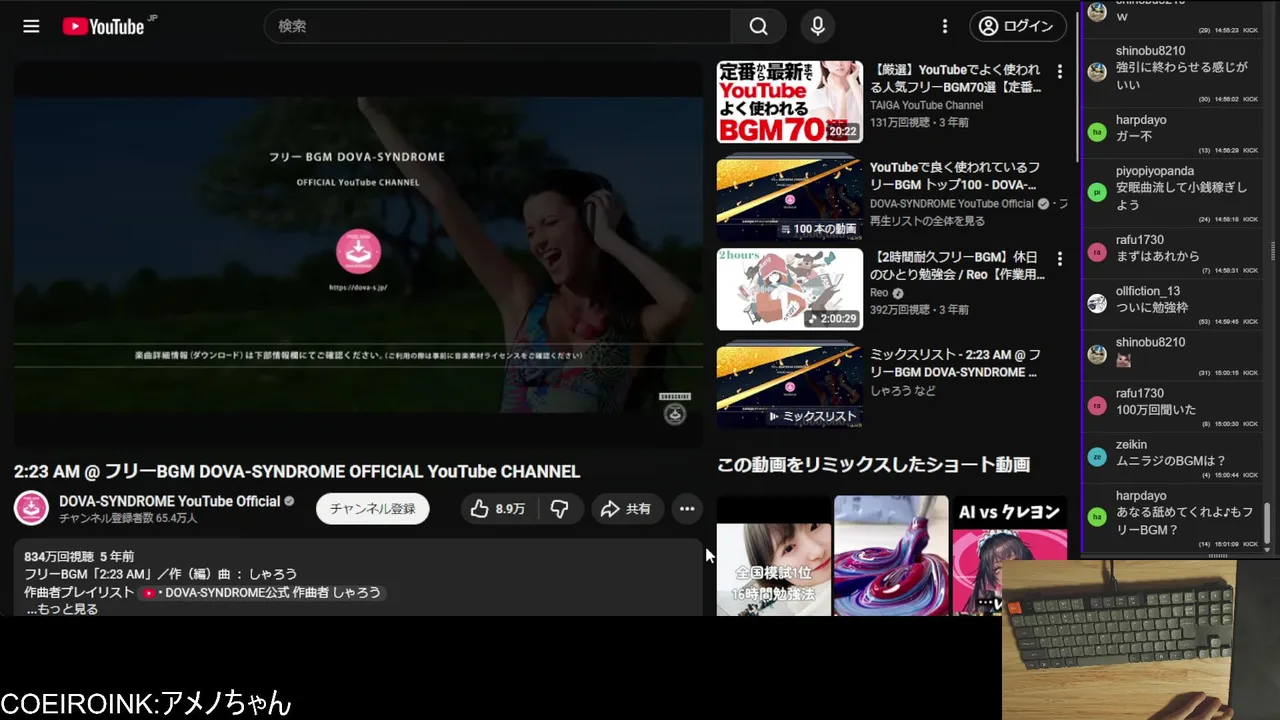Click username ollfiction_13 in chat
The image size is (1280, 720).
pyautogui.click(x=1148, y=291)
